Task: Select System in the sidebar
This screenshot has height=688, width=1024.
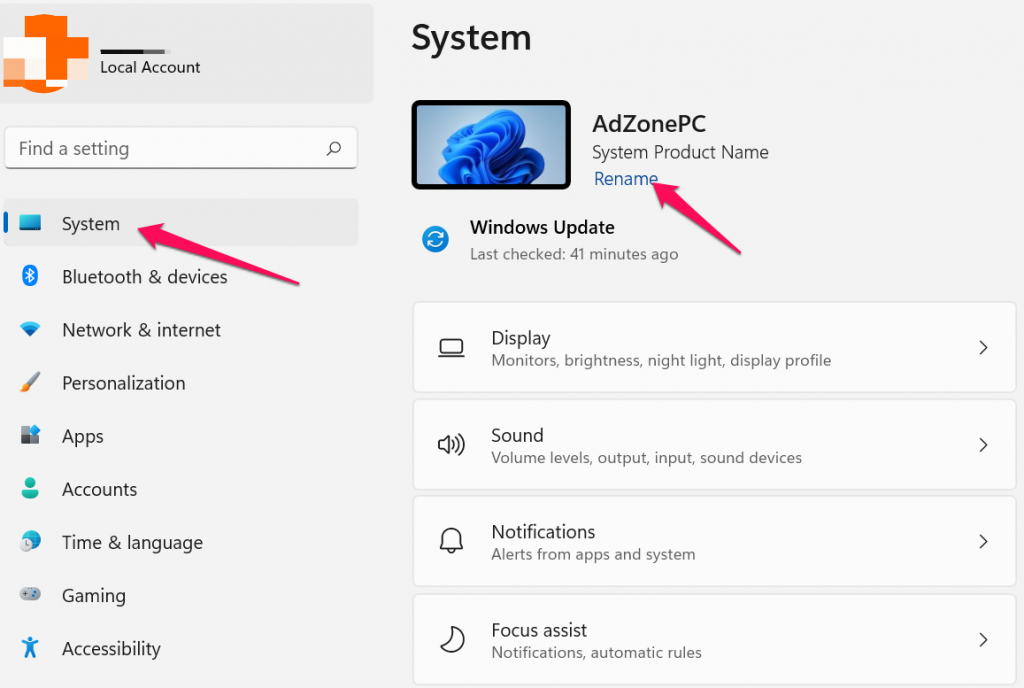Action: (x=90, y=223)
